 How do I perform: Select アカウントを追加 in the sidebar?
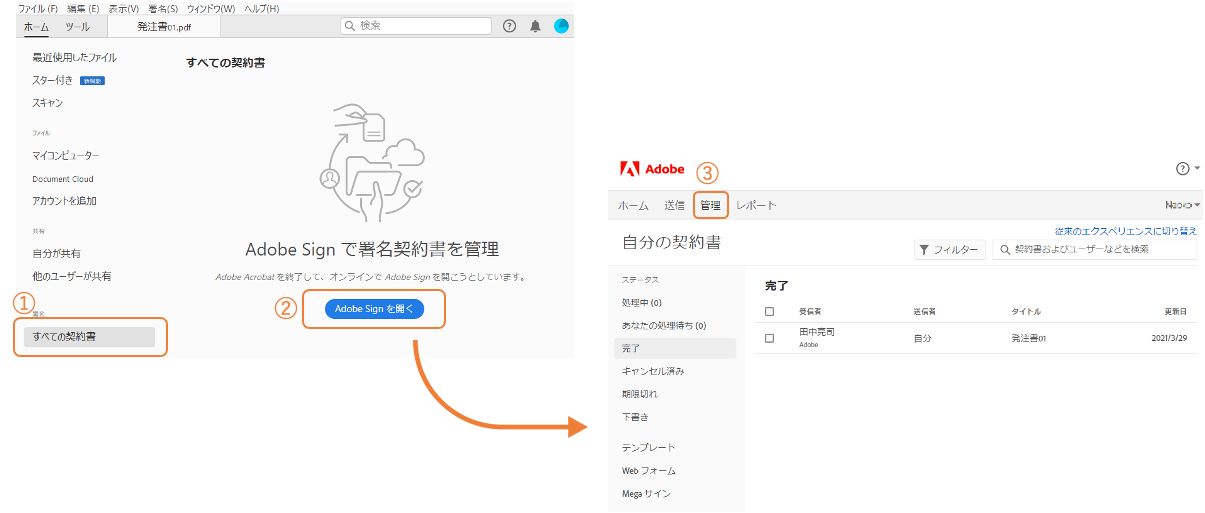64,201
